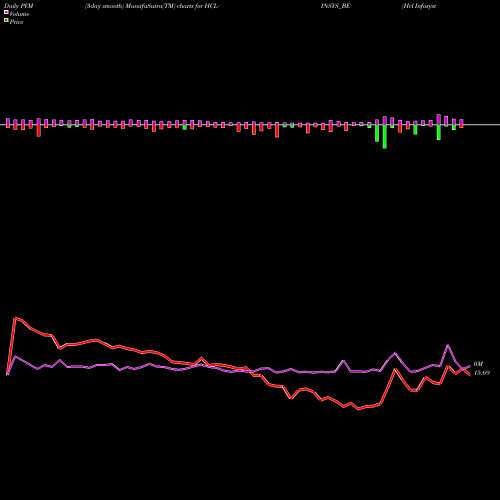This screenshot has width=500, height=500.
Task: Click the 15.69 price value label
Action: [x=482, y=373]
